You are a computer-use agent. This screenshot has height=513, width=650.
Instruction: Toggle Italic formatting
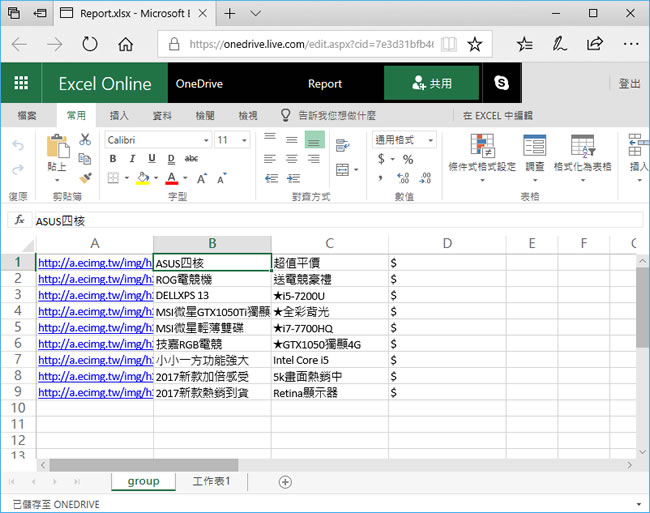click(132, 158)
